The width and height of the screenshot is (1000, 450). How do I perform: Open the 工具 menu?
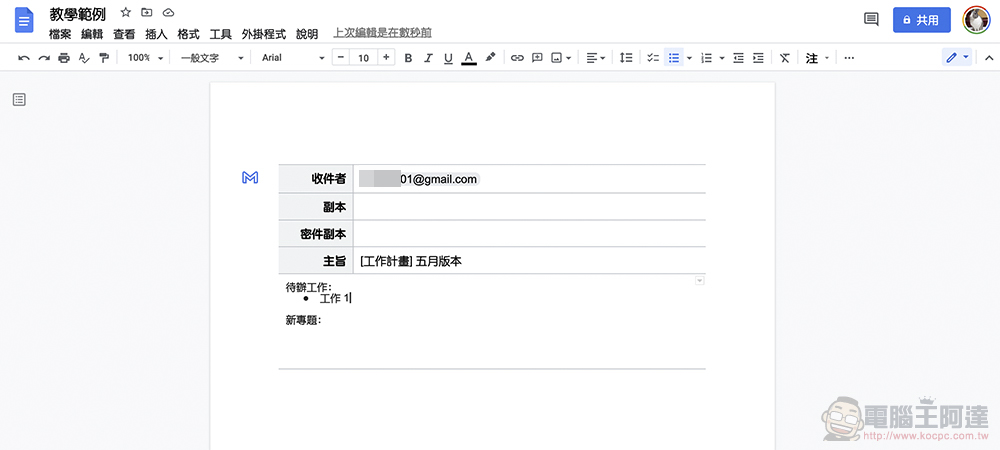[221, 34]
